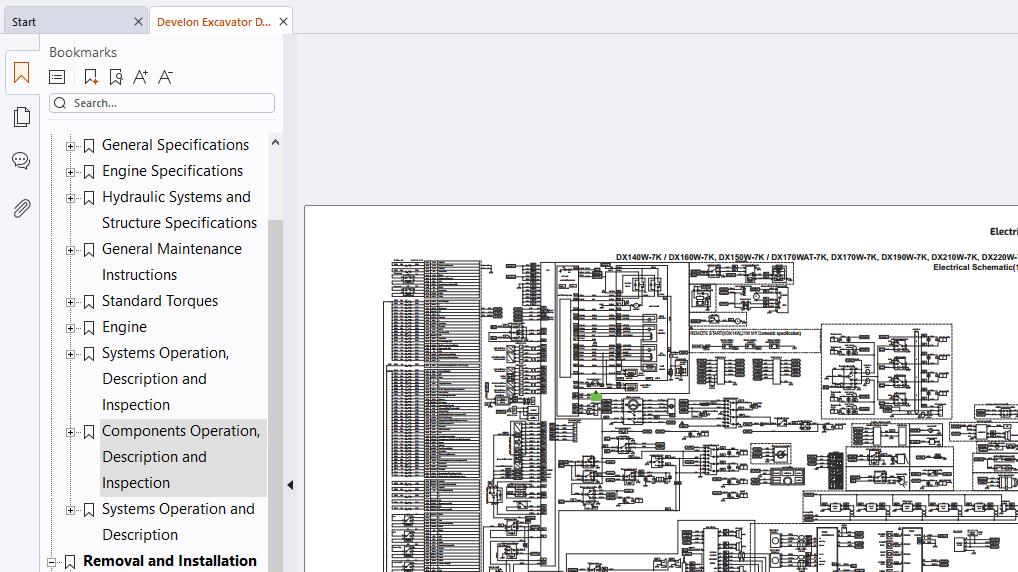Add a new bookmark icon
Screen dimensions: 1018x572
pyautogui.click(x=91, y=77)
